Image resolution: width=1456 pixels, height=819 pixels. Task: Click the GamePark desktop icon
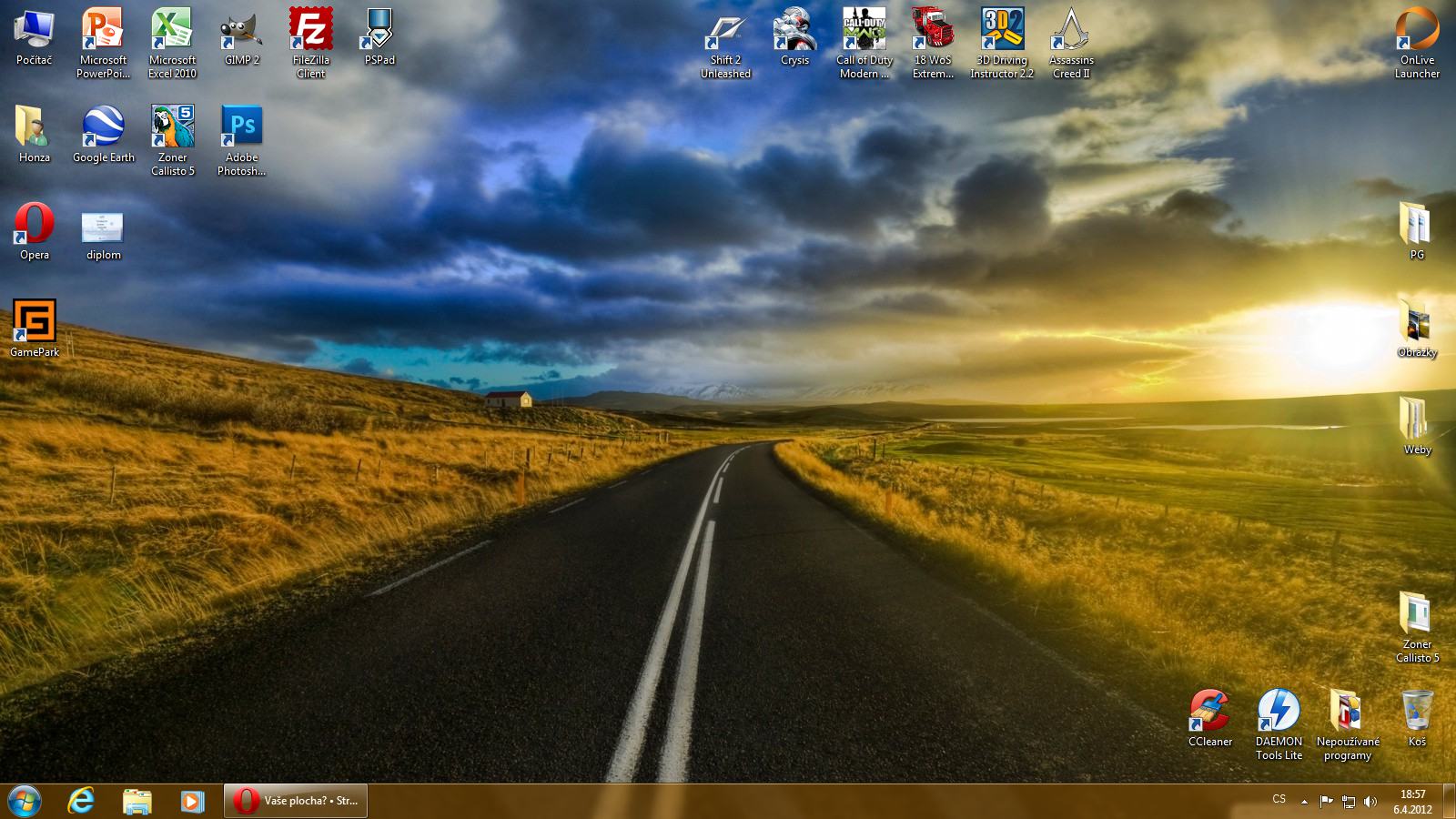35,322
